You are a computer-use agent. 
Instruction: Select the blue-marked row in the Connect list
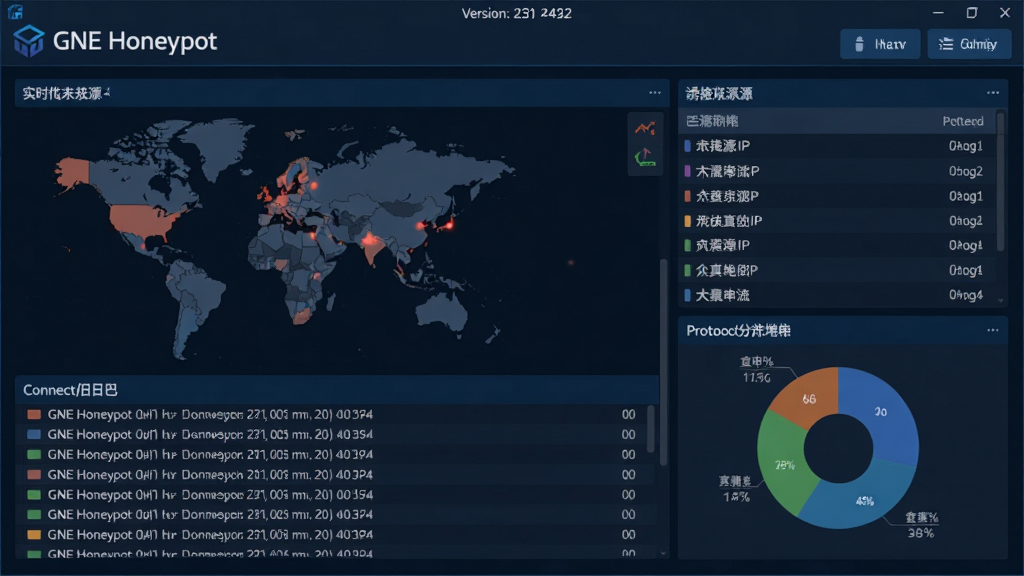tap(332, 434)
